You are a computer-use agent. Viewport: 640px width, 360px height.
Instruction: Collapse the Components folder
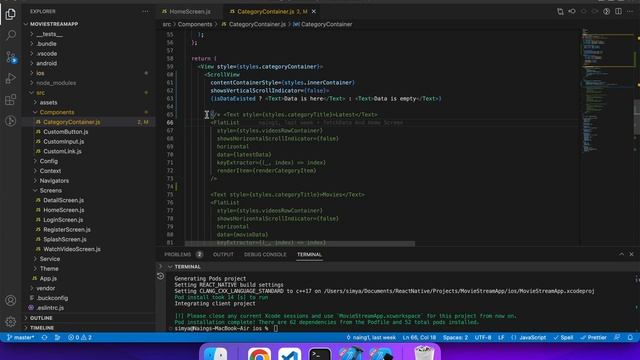tap(57, 112)
